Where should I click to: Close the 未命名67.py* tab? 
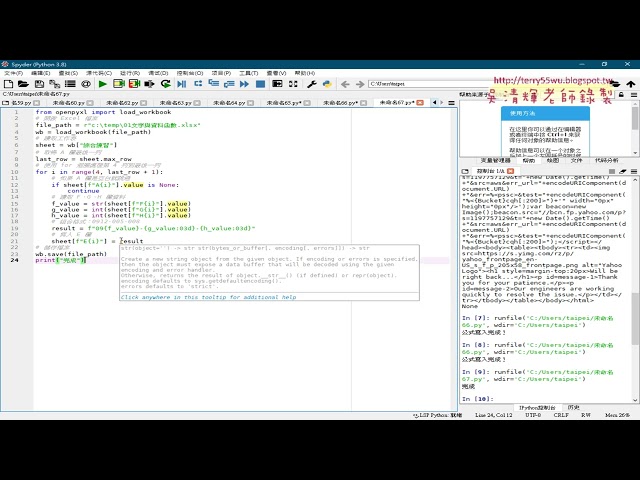(x=420, y=102)
